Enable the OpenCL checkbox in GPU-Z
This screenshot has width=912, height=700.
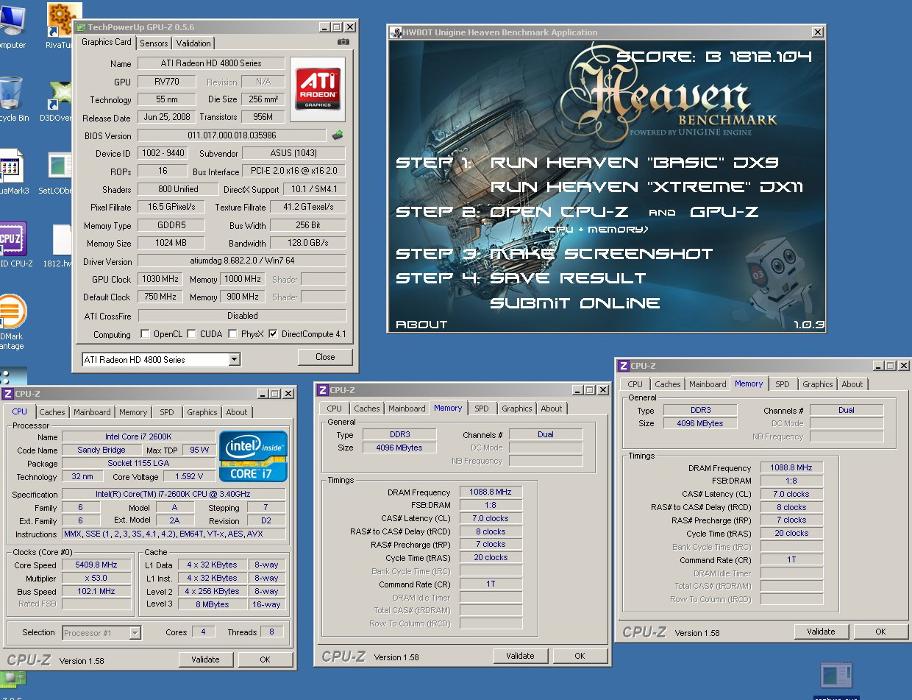[x=145, y=334]
